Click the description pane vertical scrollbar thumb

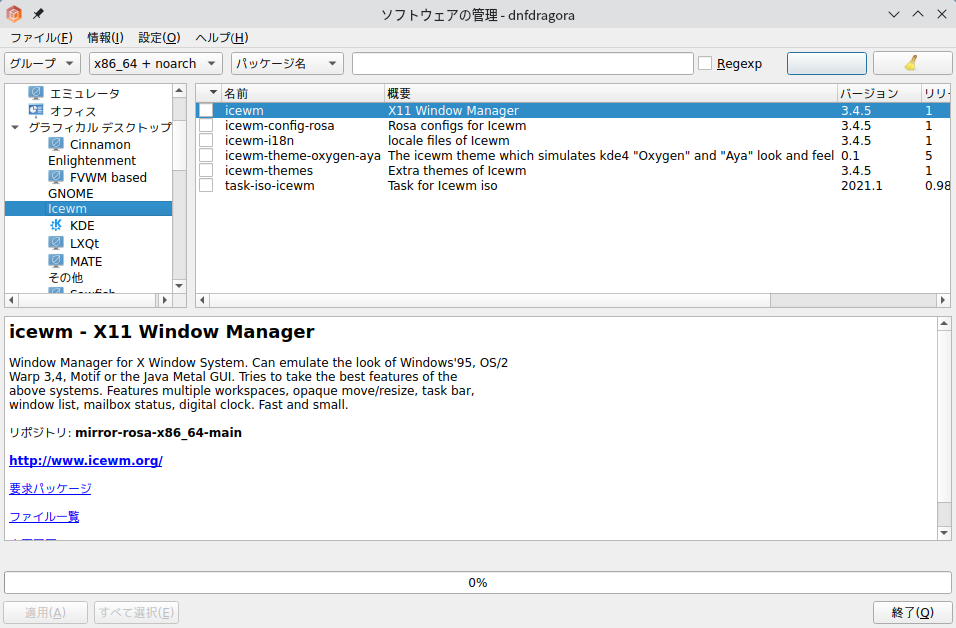(944, 416)
